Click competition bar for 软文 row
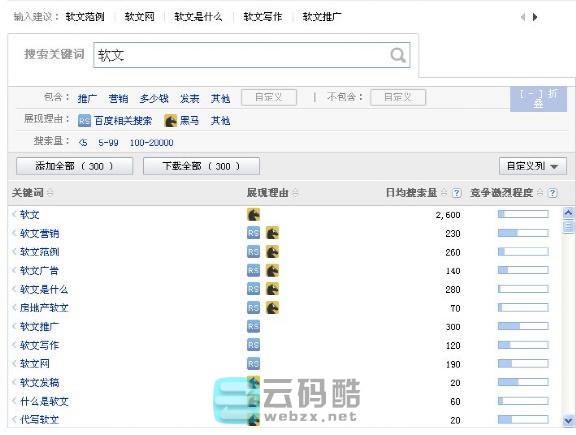This screenshot has width=576, height=435. pyautogui.click(x=523, y=214)
